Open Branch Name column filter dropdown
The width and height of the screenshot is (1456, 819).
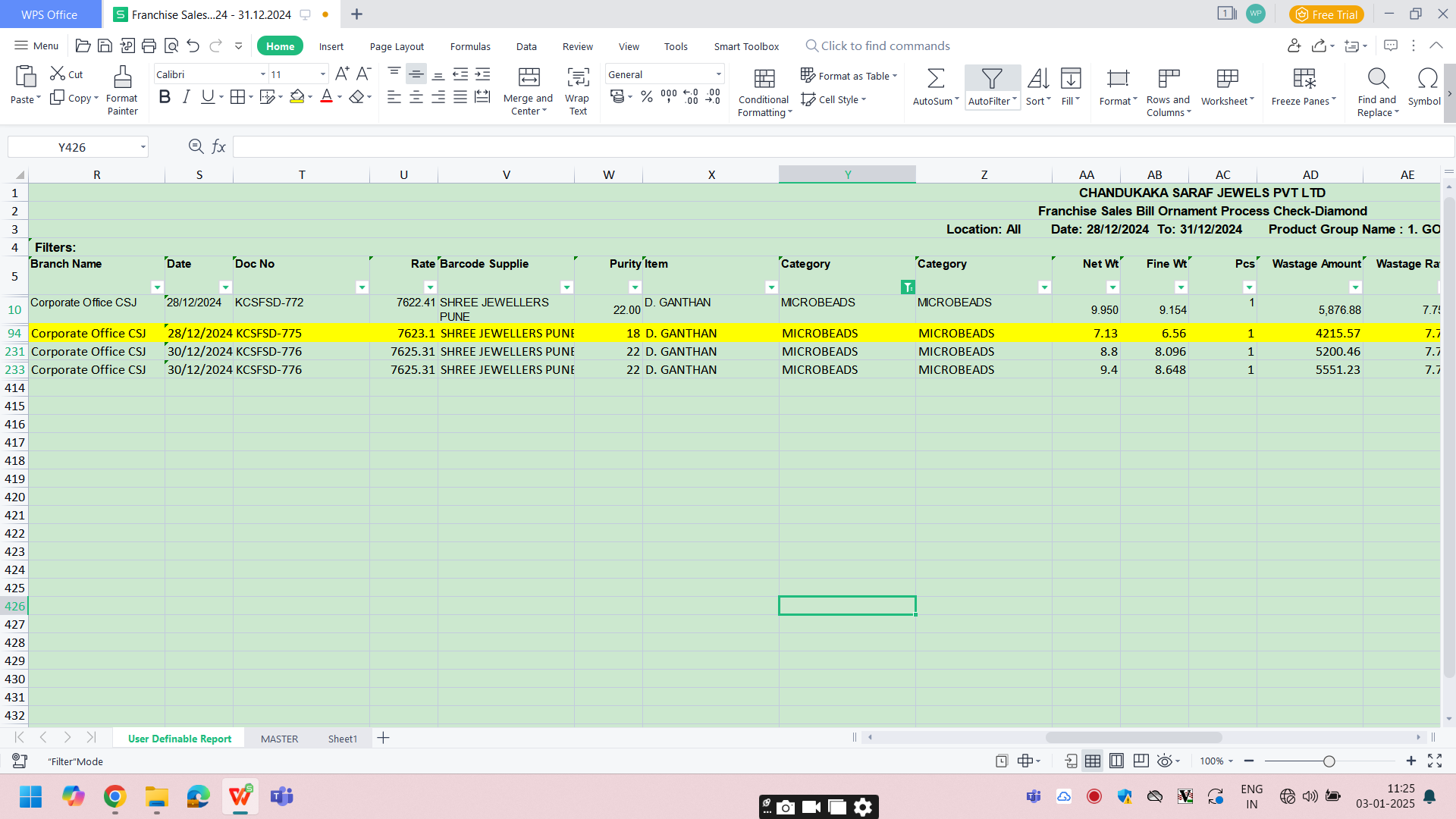tap(157, 287)
